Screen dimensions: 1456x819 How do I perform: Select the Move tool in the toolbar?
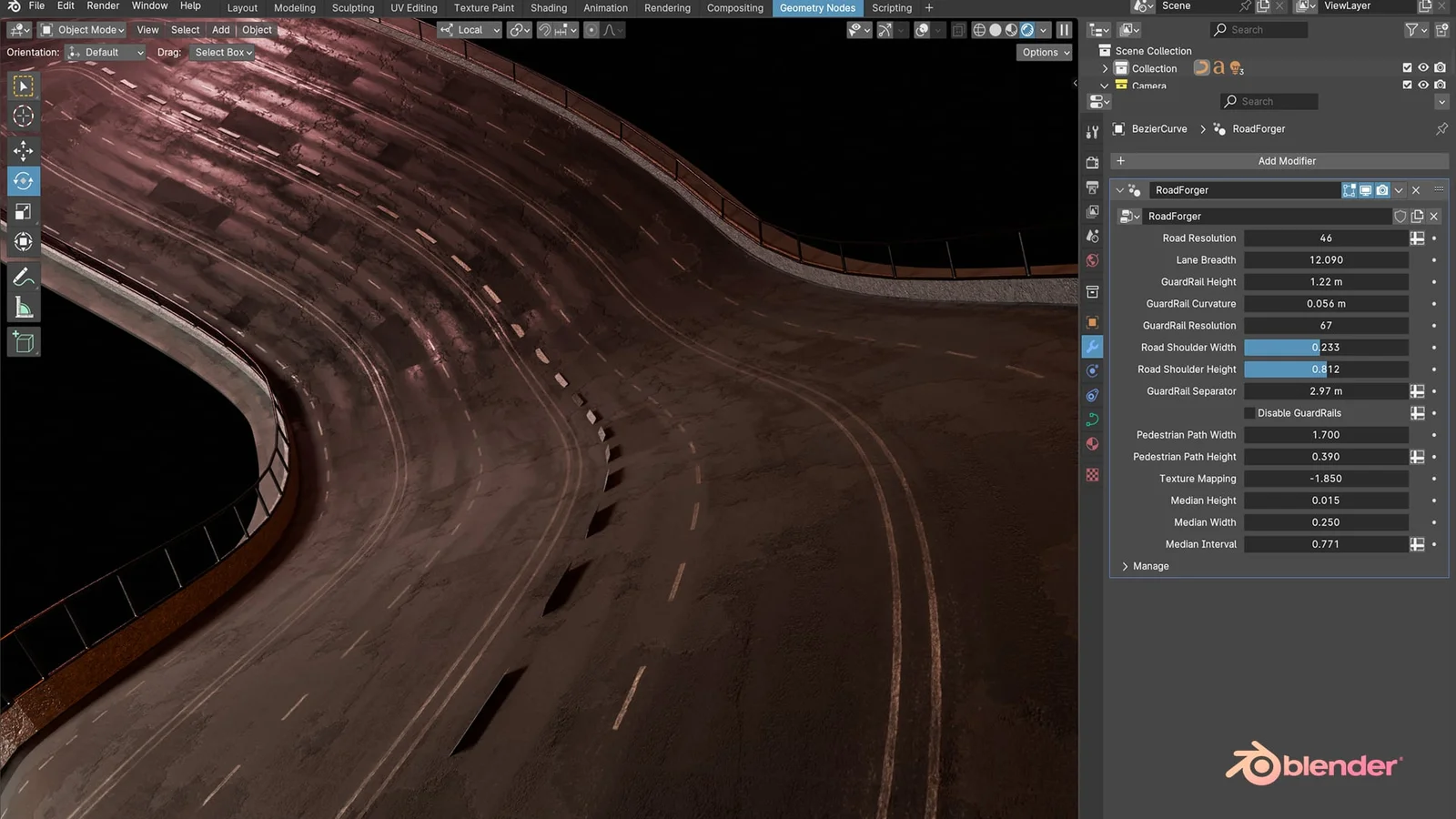coord(23,151)
